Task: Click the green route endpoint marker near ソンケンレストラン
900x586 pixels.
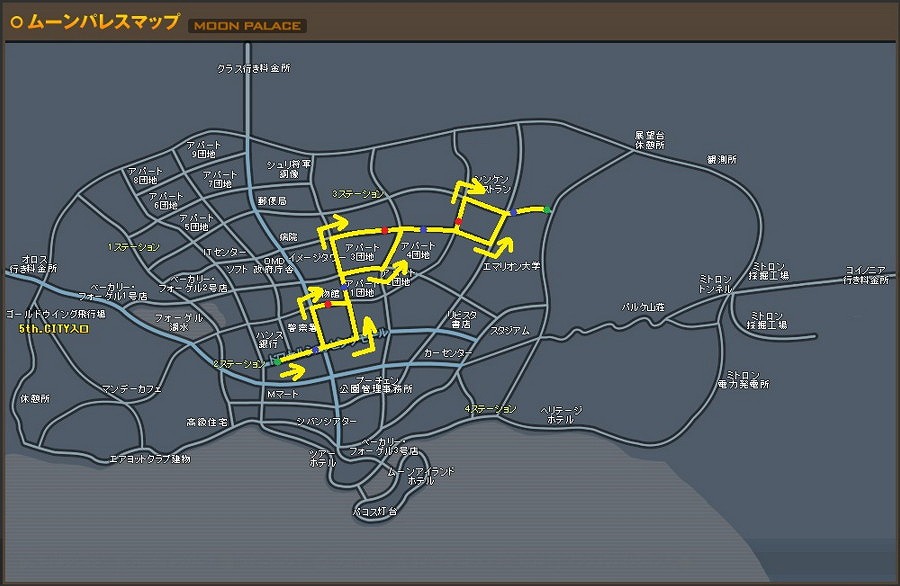Action: (548, 209)
